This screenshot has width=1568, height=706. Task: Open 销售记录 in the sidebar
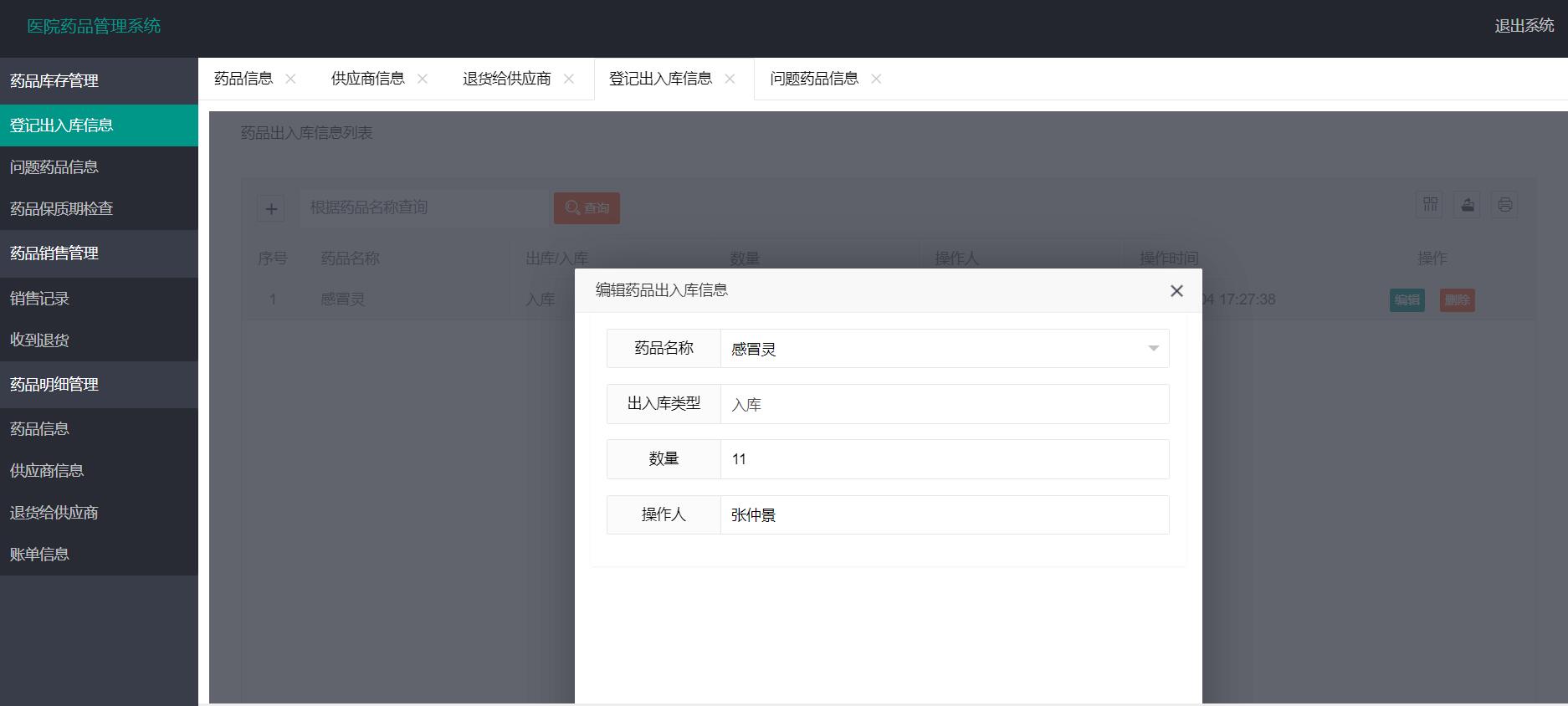(x=99, y=299)
